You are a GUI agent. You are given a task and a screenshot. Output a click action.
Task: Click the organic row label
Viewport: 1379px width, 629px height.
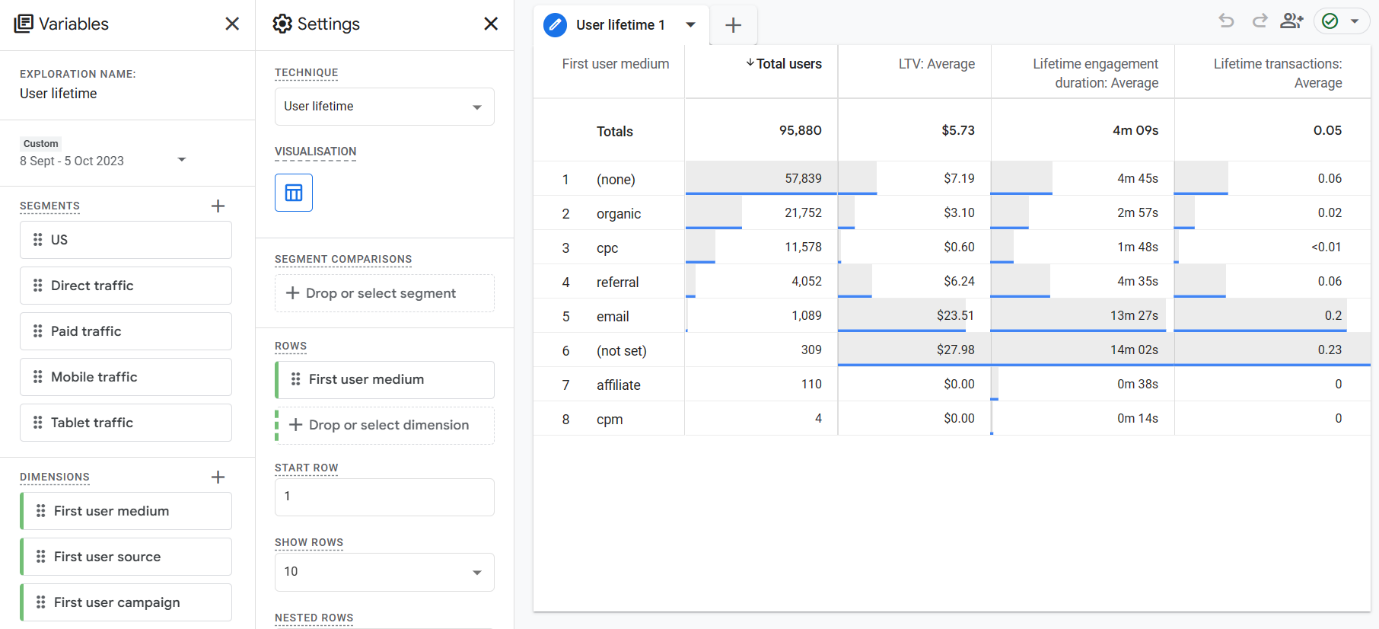[619, 214]
